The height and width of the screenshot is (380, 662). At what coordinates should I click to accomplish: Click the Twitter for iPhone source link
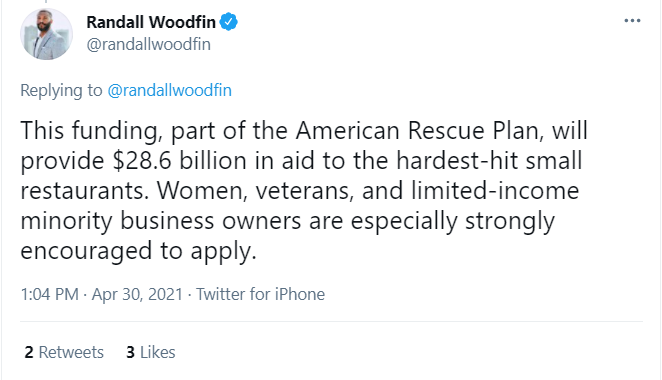coord(260,294)
